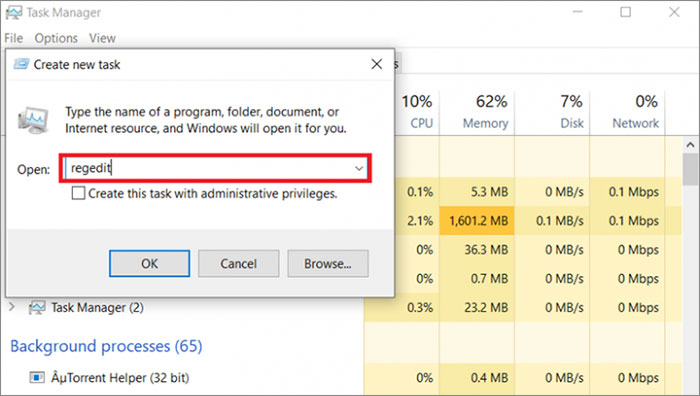Open the Open field dropdown arrow

tap(359, 168)
